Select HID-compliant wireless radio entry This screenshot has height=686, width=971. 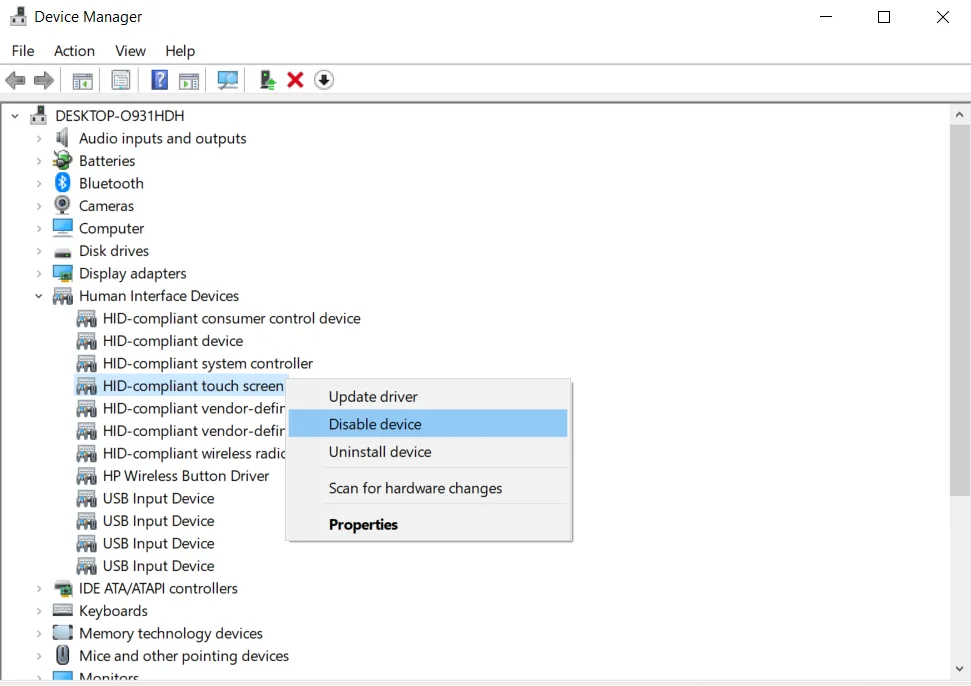tap(194, 453)
